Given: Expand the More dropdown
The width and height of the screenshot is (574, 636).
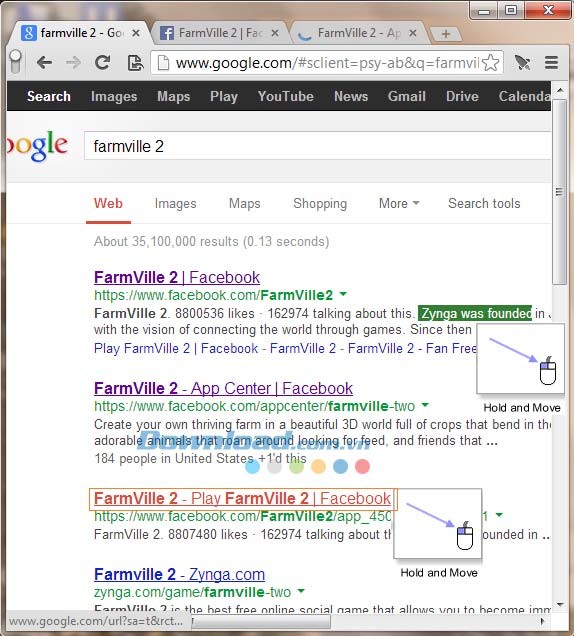Looking at the screenshot, I should [x=399, y=204].
